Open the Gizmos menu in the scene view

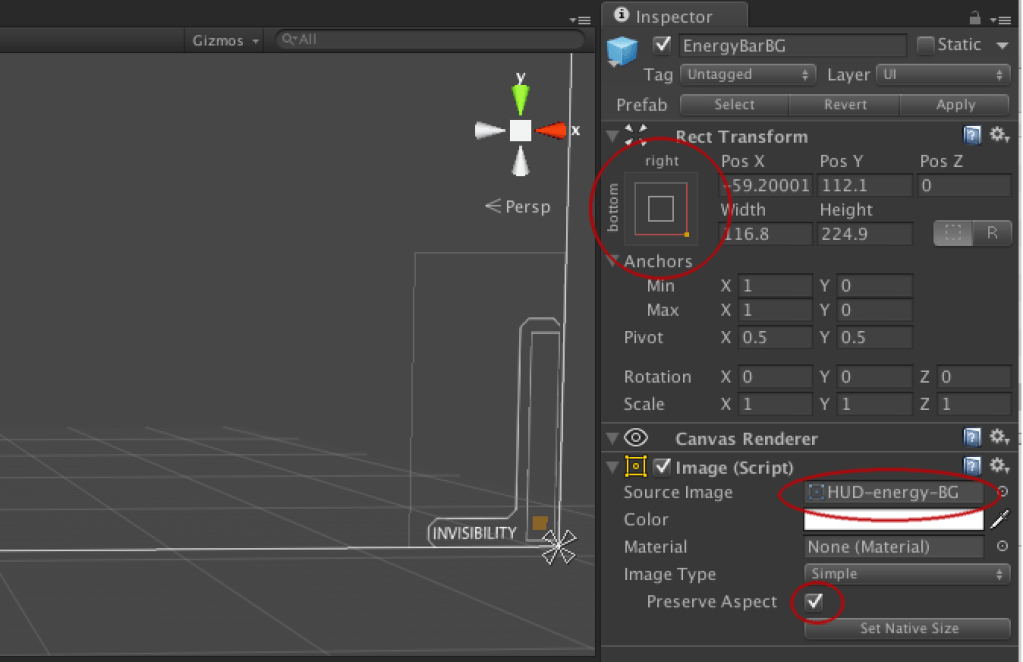pos(220,40)
